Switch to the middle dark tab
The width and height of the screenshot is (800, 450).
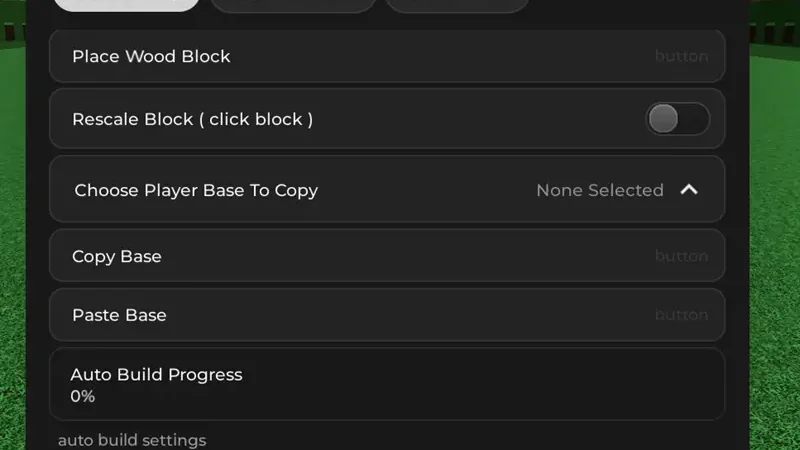(293, 4)
